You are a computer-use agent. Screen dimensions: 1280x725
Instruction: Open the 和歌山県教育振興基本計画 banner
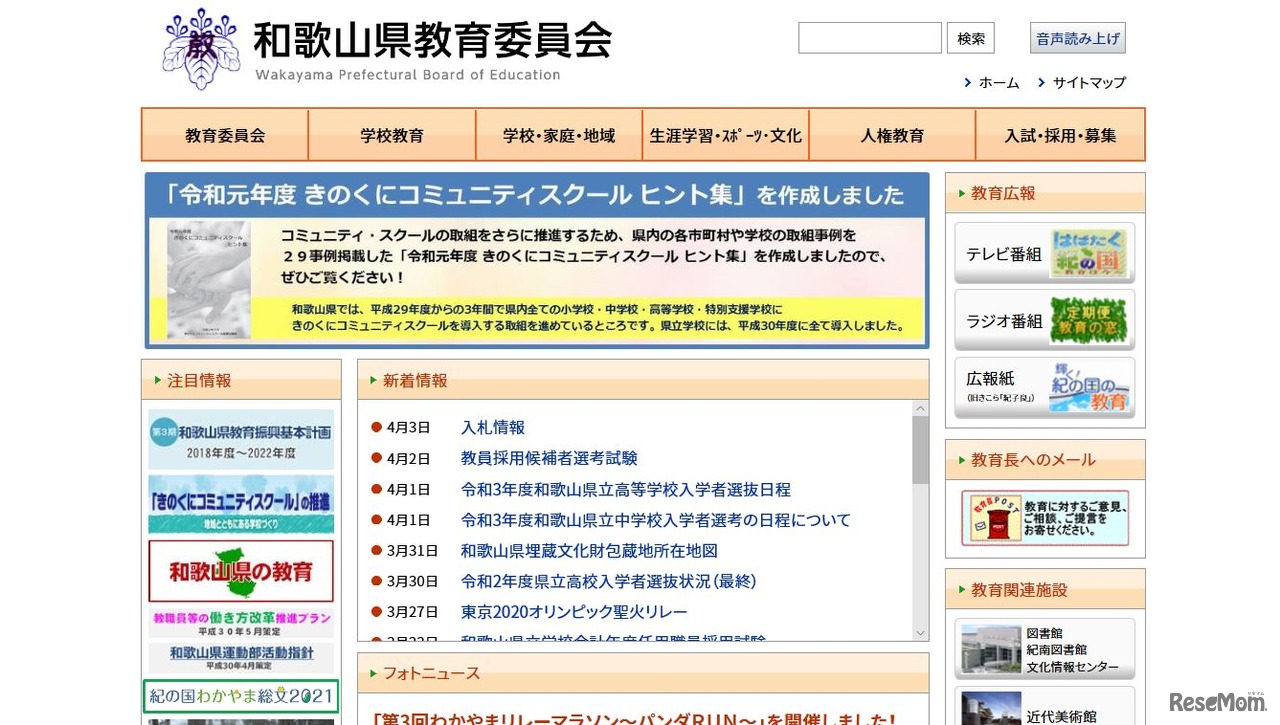click(240, 439)
